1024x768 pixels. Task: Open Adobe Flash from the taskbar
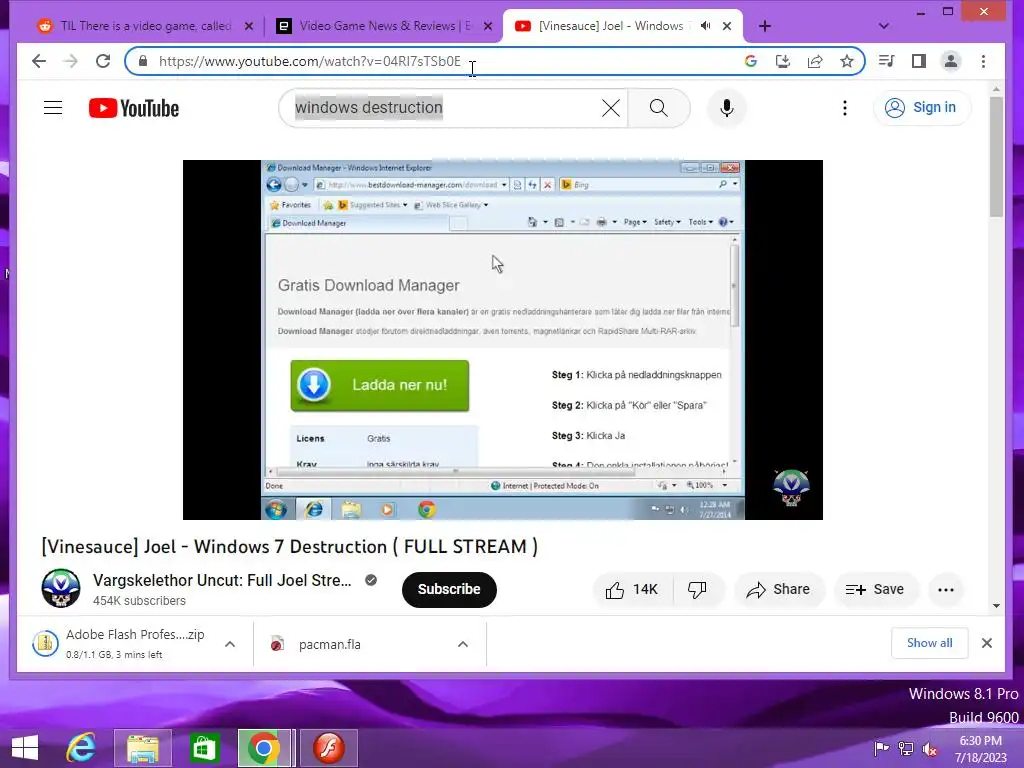pos(328,748)
